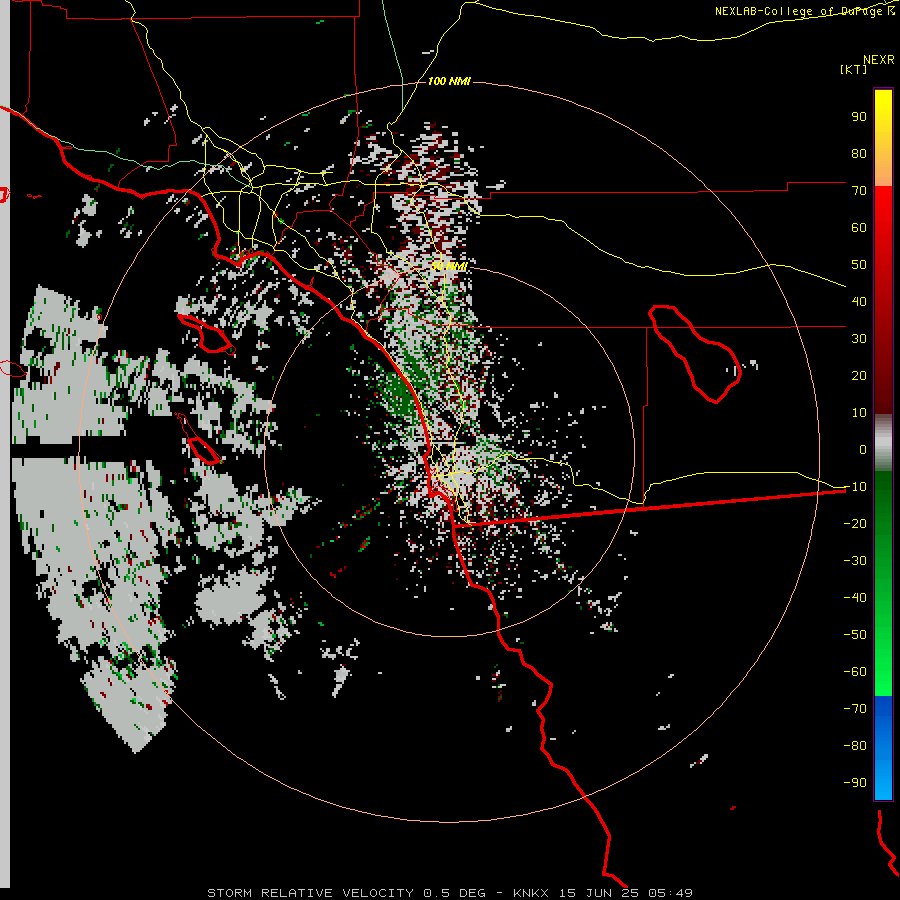
Task: Select the 10 value on the velocity scale
Action: pos(859,413)
